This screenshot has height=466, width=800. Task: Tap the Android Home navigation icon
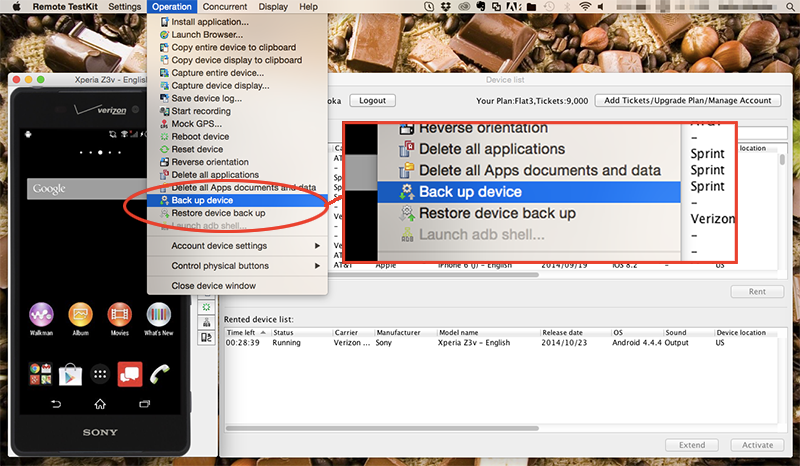(x=100, y=404)
